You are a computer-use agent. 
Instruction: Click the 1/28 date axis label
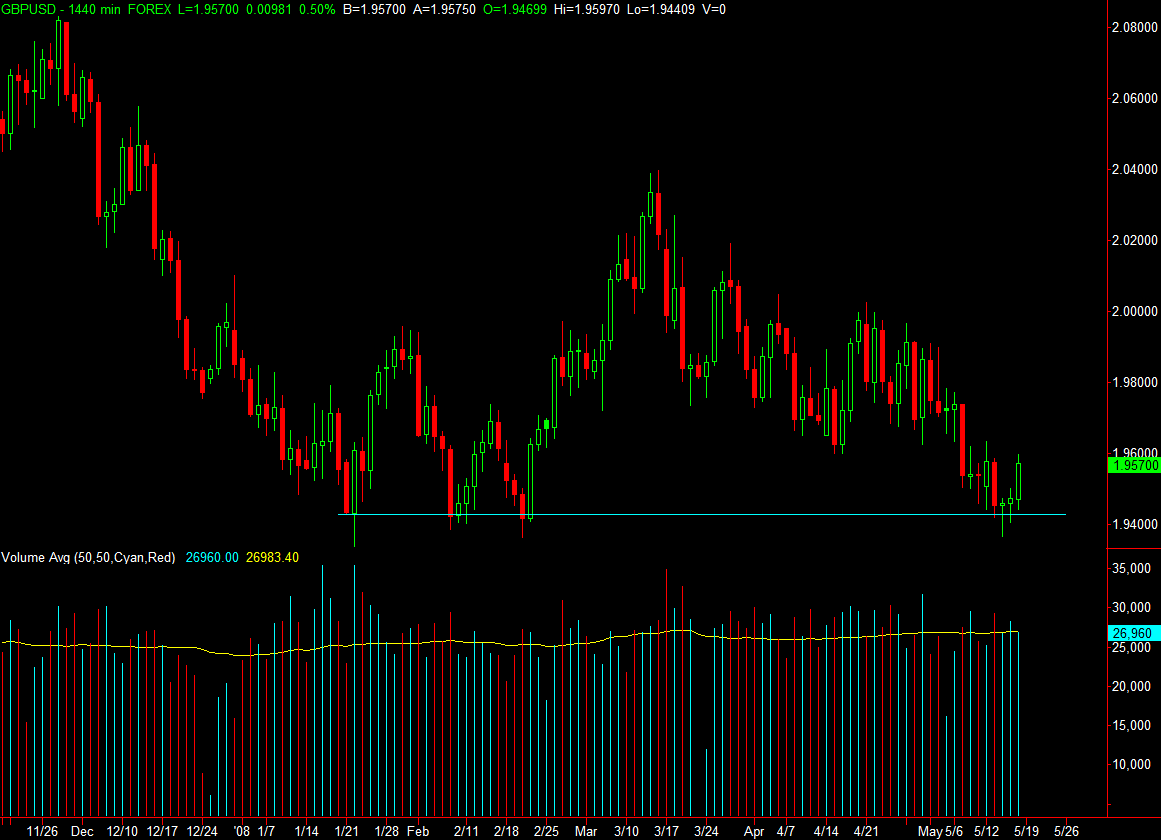(x=387, y=831)
